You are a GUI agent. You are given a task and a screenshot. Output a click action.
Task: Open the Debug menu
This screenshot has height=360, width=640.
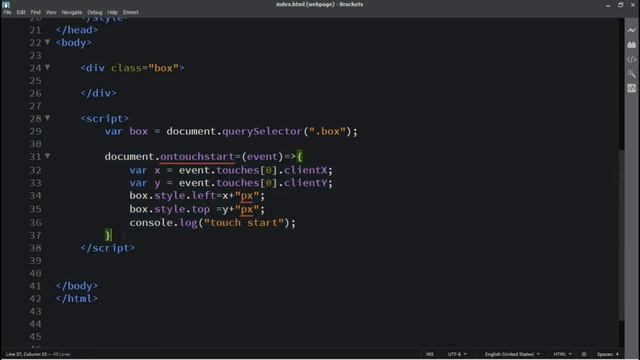(x=95, y=12)
